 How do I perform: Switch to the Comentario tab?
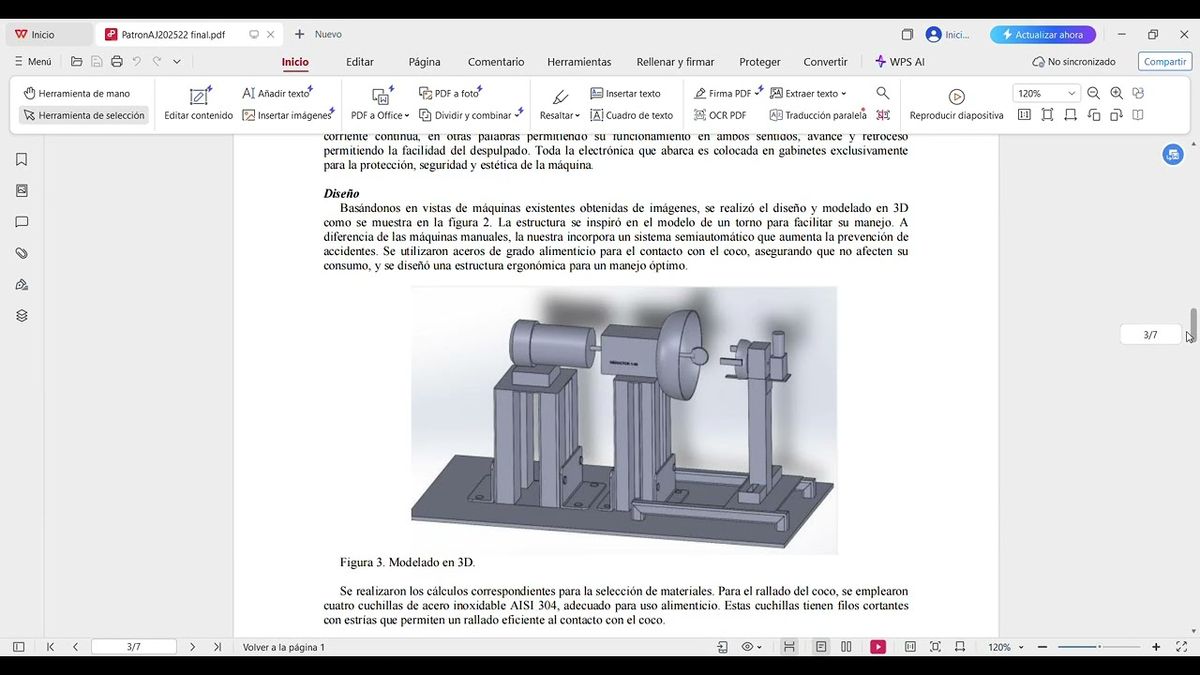pos(495,62)
